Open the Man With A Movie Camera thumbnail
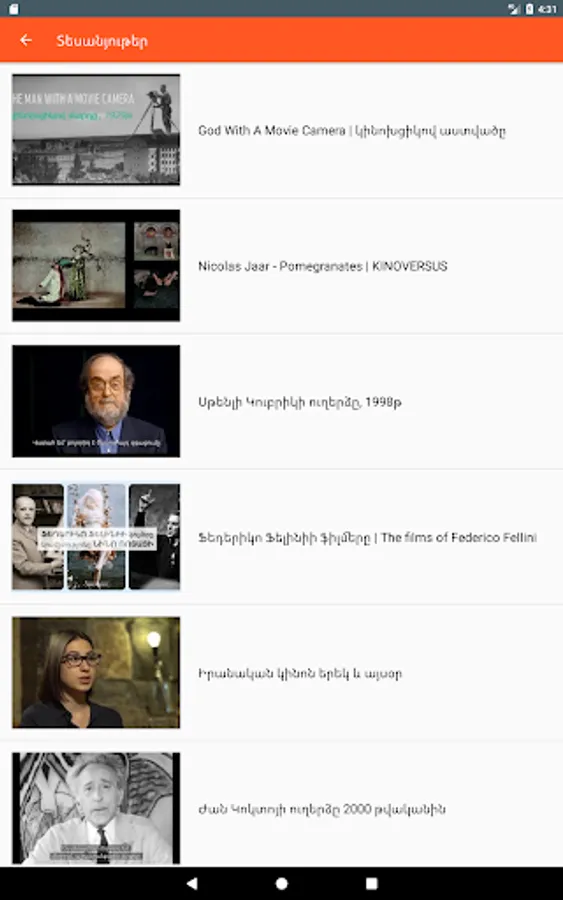Image resolution: width=563 pixels, height=900 pixels. pos(96,130)
